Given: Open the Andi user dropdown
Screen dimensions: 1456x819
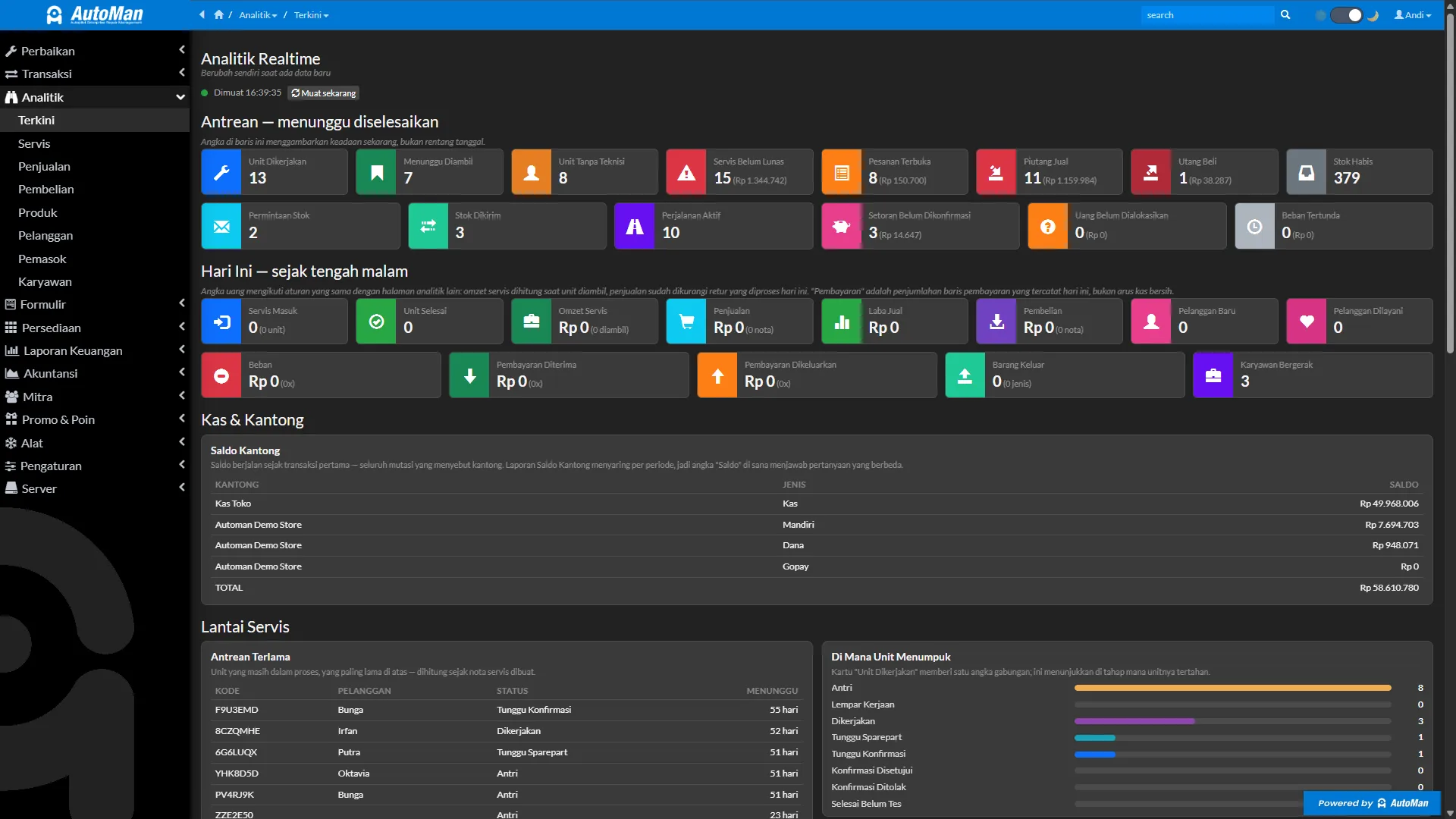Looking at the screenshot, I should pyautogui.click(x=1413, y=15).
